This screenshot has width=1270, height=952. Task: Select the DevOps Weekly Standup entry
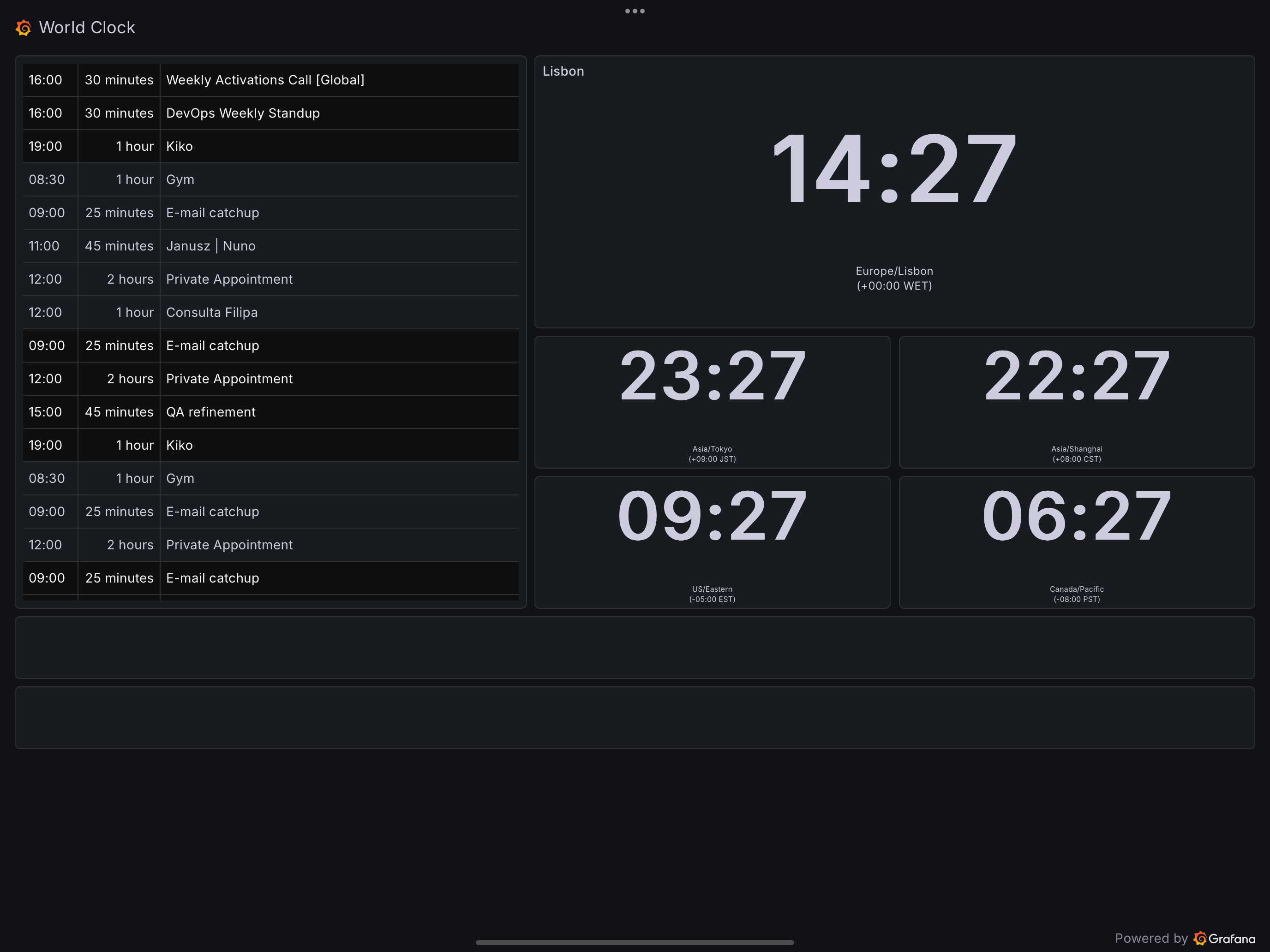[242, 113]
